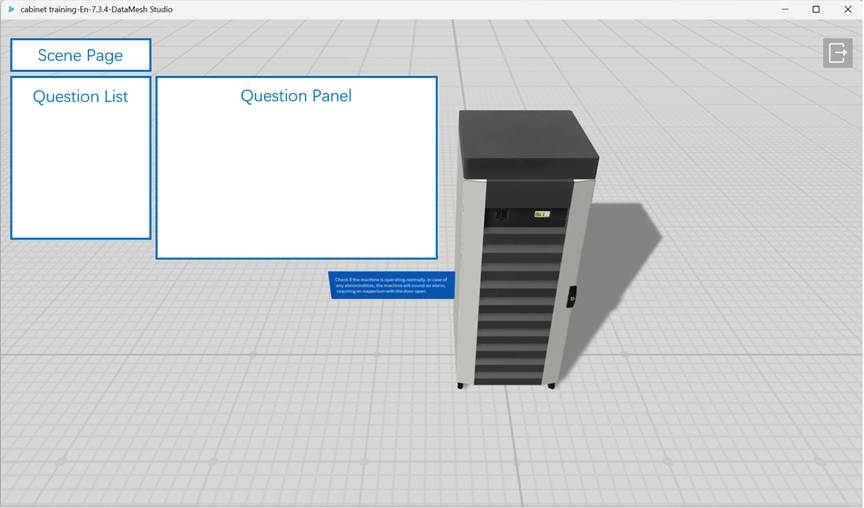Image resolution: width=864 pixels, height=508 pixels.
Task: Click the cabinet's front right foot
Action: click(551, 385)
